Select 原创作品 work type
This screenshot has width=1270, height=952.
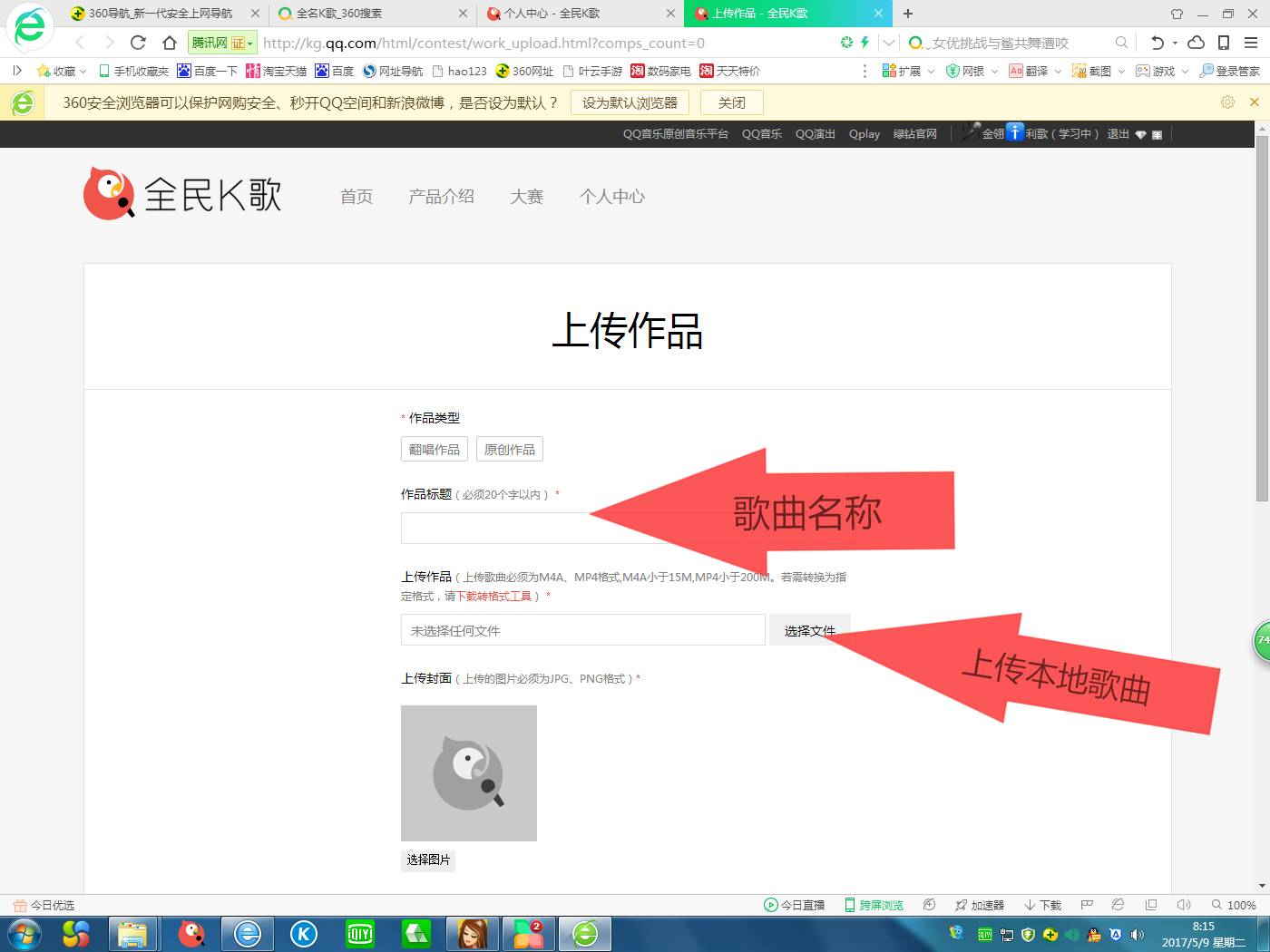click(x=510, y=450)
